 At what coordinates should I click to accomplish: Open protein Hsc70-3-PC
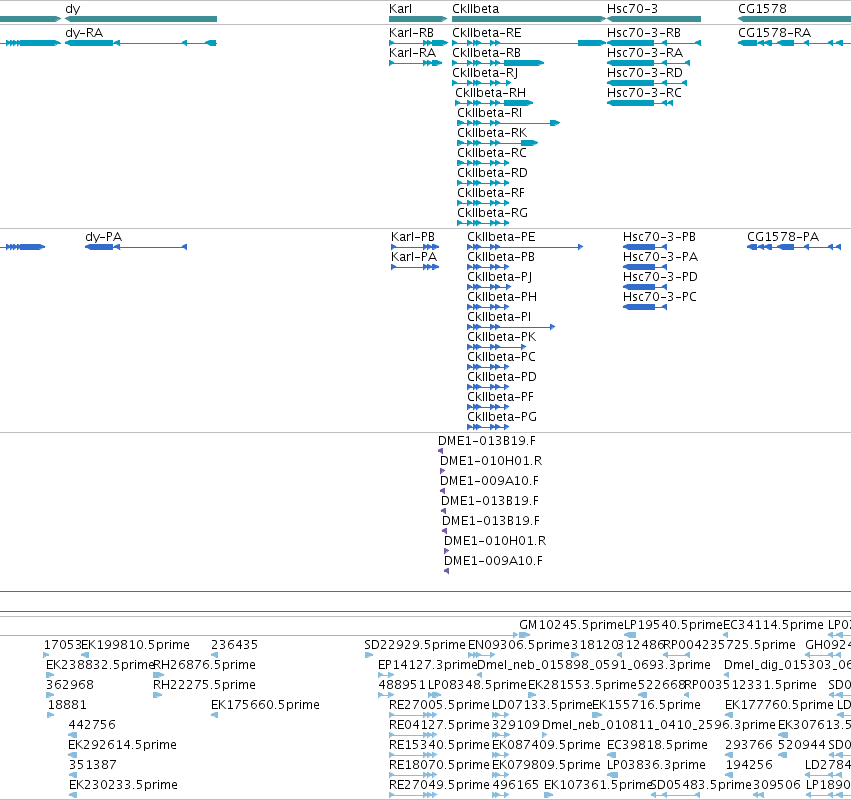pyautogui.click(x=660, y=297)
